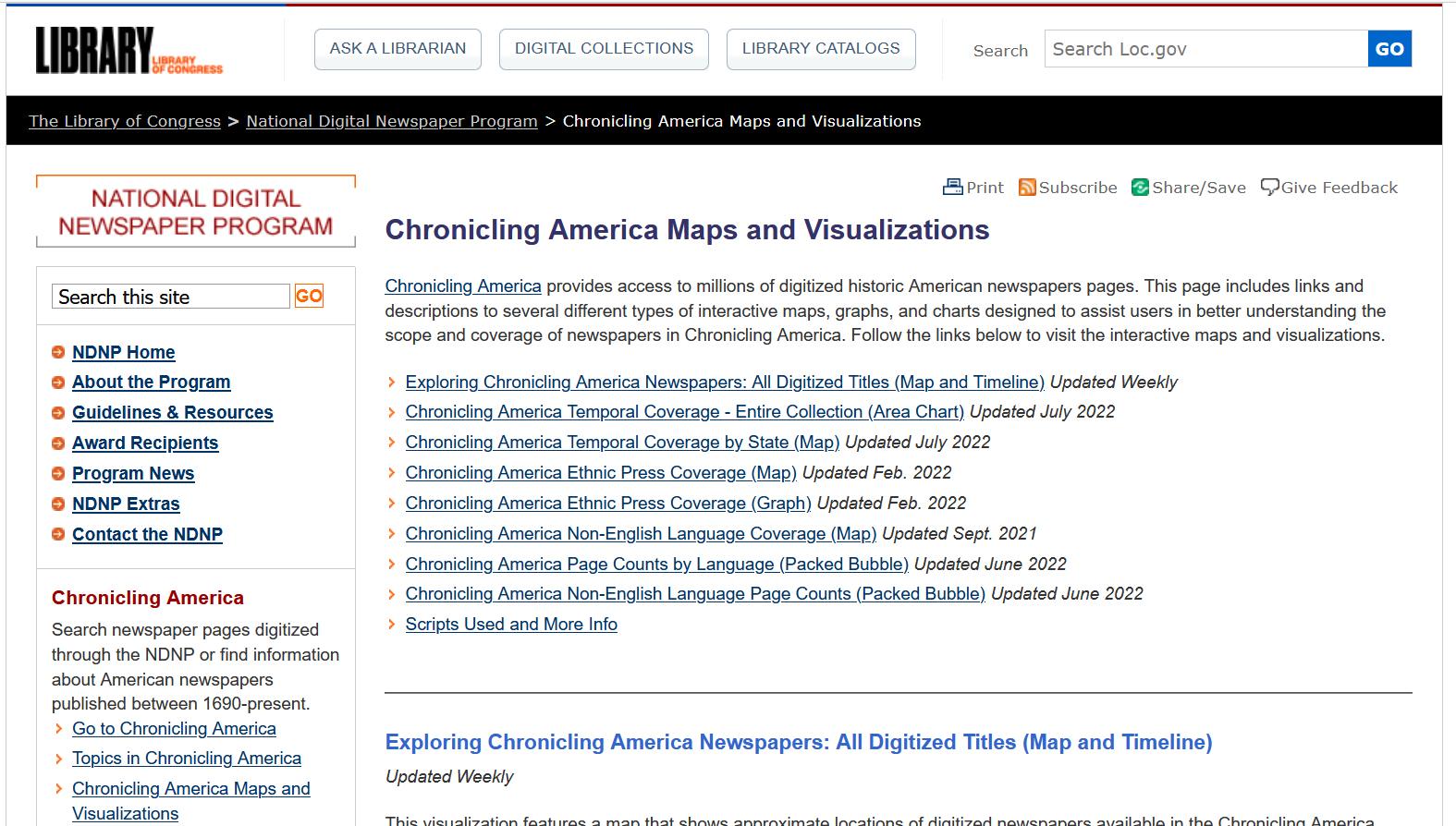The image size is (1456, 826).
Task: Open Exploring Chronicling America Newspapers list link
Action: pos(725,383)
